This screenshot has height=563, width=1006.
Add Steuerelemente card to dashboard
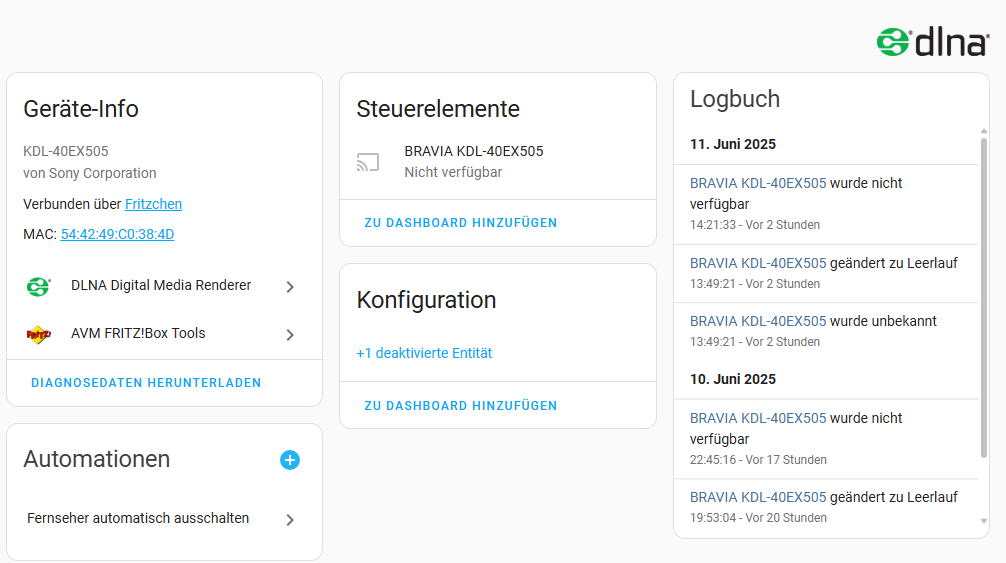(461, 223)
